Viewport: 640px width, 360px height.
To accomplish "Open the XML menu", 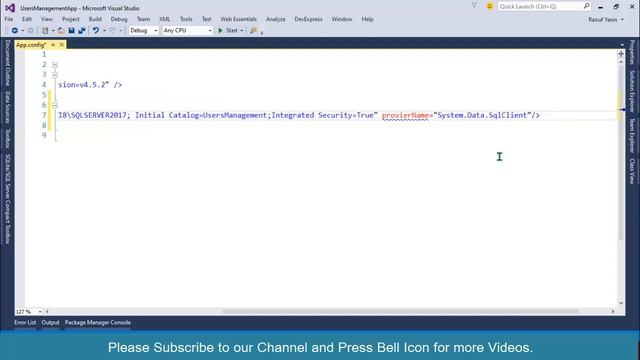I will pyautogui.click(x=164, y=19).
